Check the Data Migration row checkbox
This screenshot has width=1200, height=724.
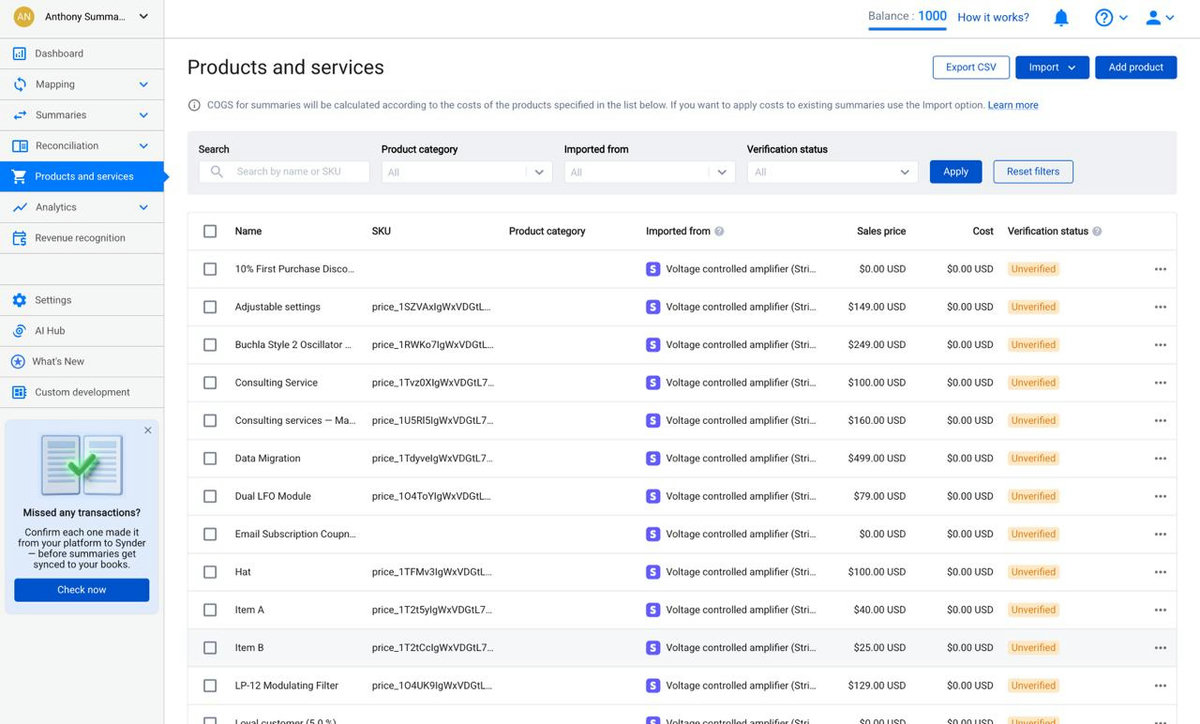click(210, 458)
